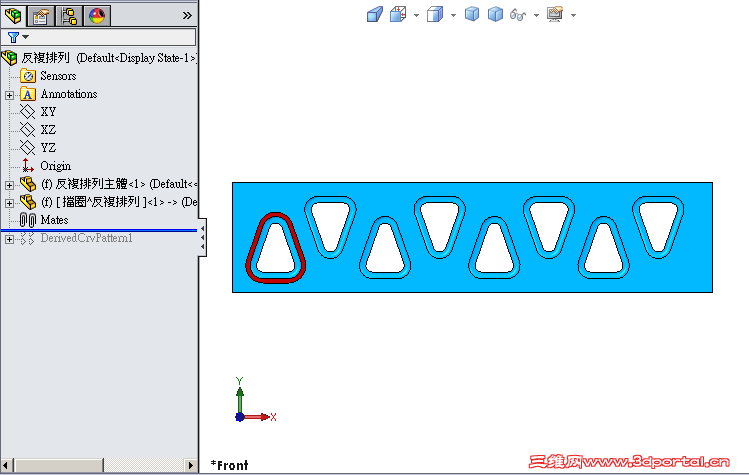Expand hidden manager tabs with double chevron
This screenshot has width=749, height=475.
tap(187, 15)
